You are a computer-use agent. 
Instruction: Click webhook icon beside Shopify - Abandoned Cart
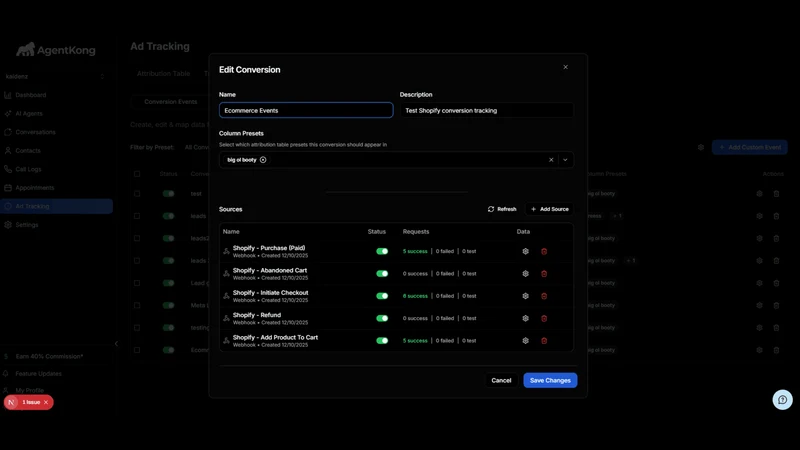point(227,273)
